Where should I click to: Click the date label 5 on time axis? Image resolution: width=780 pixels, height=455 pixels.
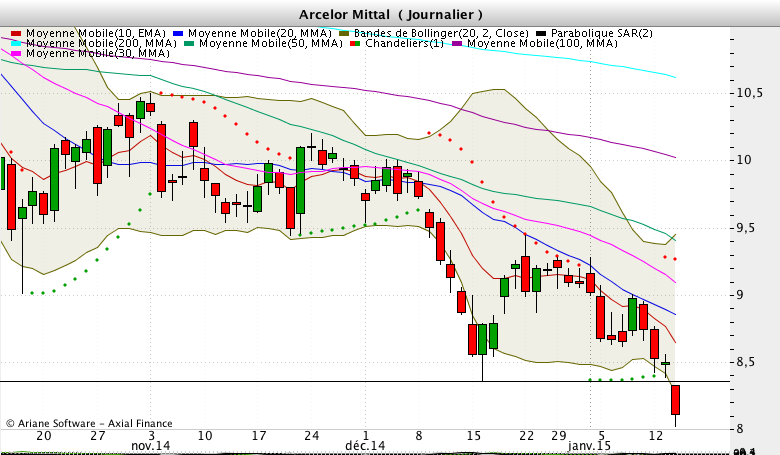click(x=601, y=436)
